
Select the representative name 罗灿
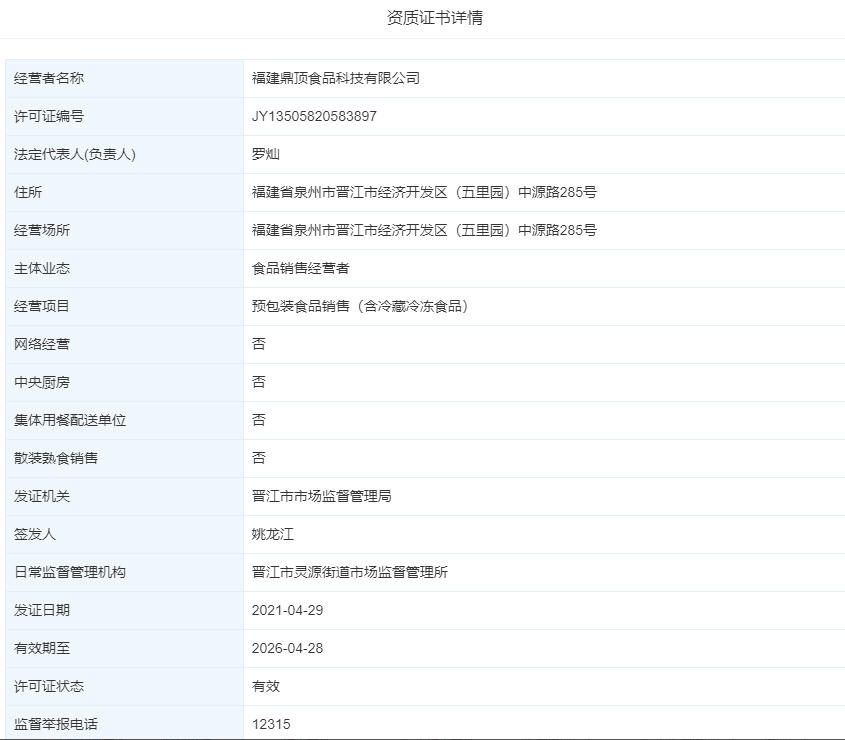click(x=266, y=155)
